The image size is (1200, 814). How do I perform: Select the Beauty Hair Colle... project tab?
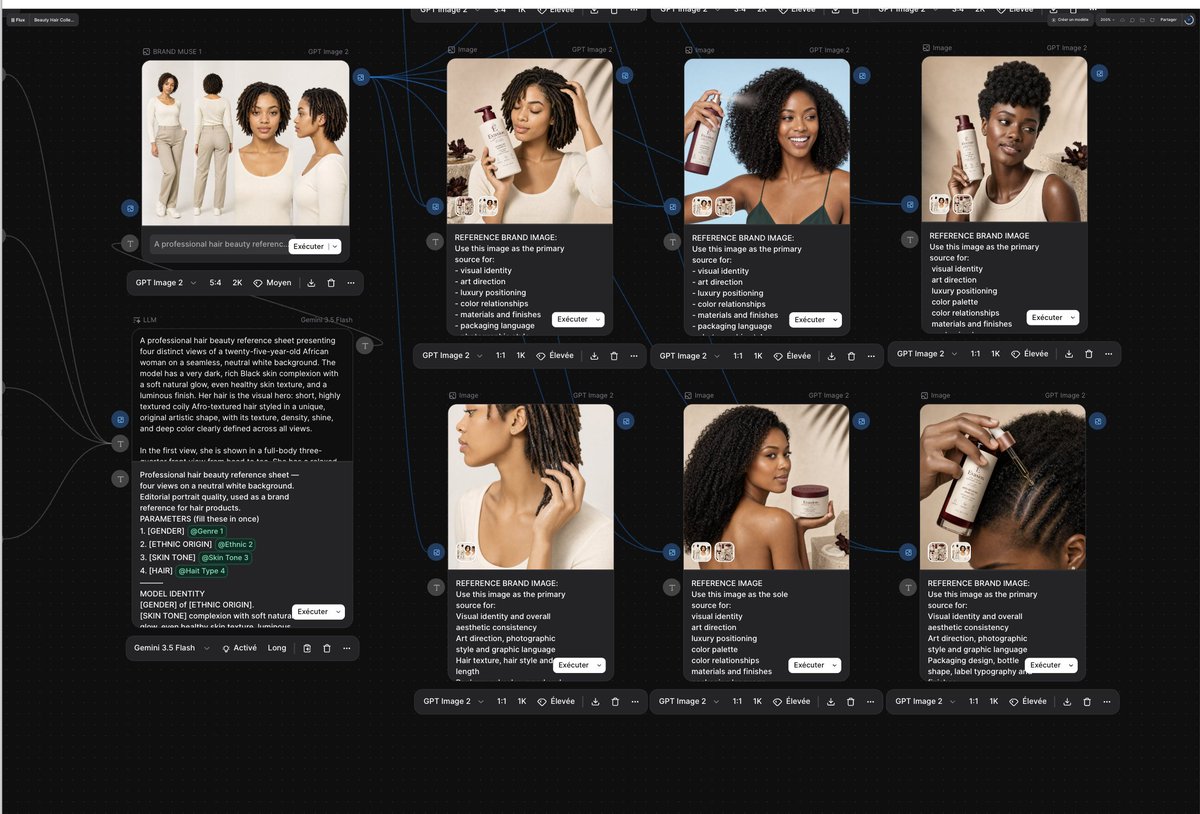54,19
